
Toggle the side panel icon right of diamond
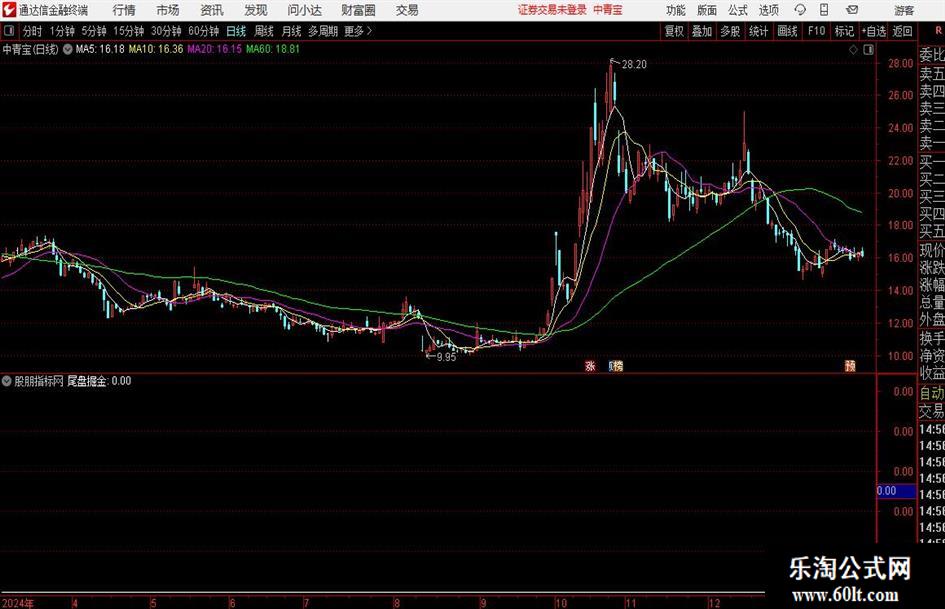[x=868, y=50]
